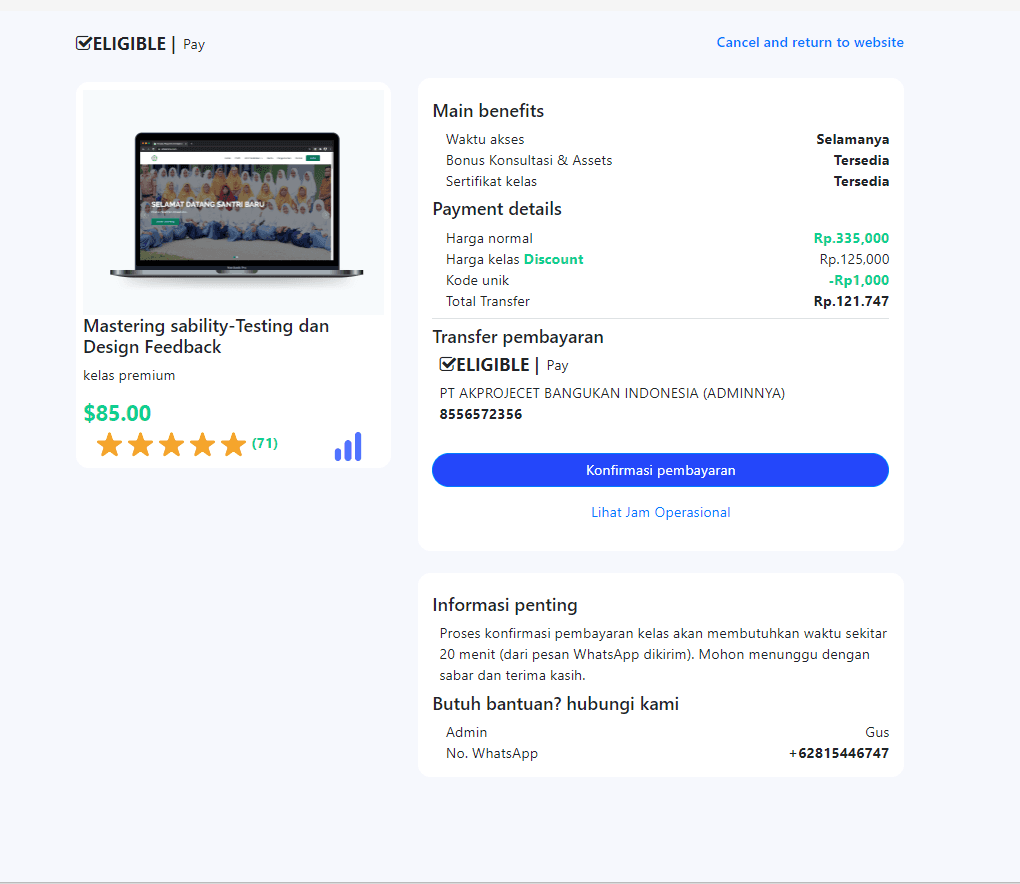Click the Tersedia status for Sertifikat kelas

[x=861, y=181]
